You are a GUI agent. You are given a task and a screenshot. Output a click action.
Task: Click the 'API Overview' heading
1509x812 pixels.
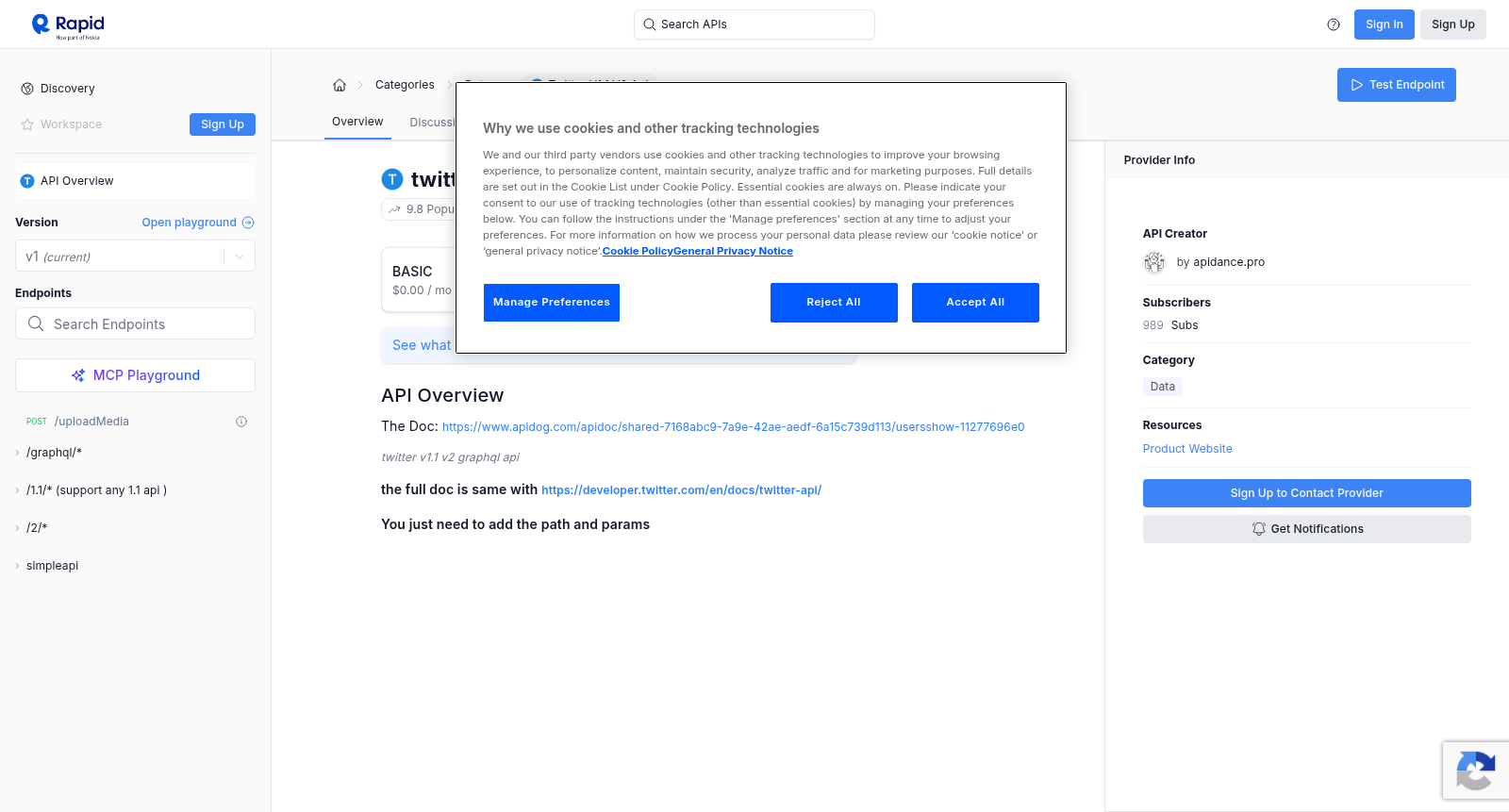click(442, 395)
